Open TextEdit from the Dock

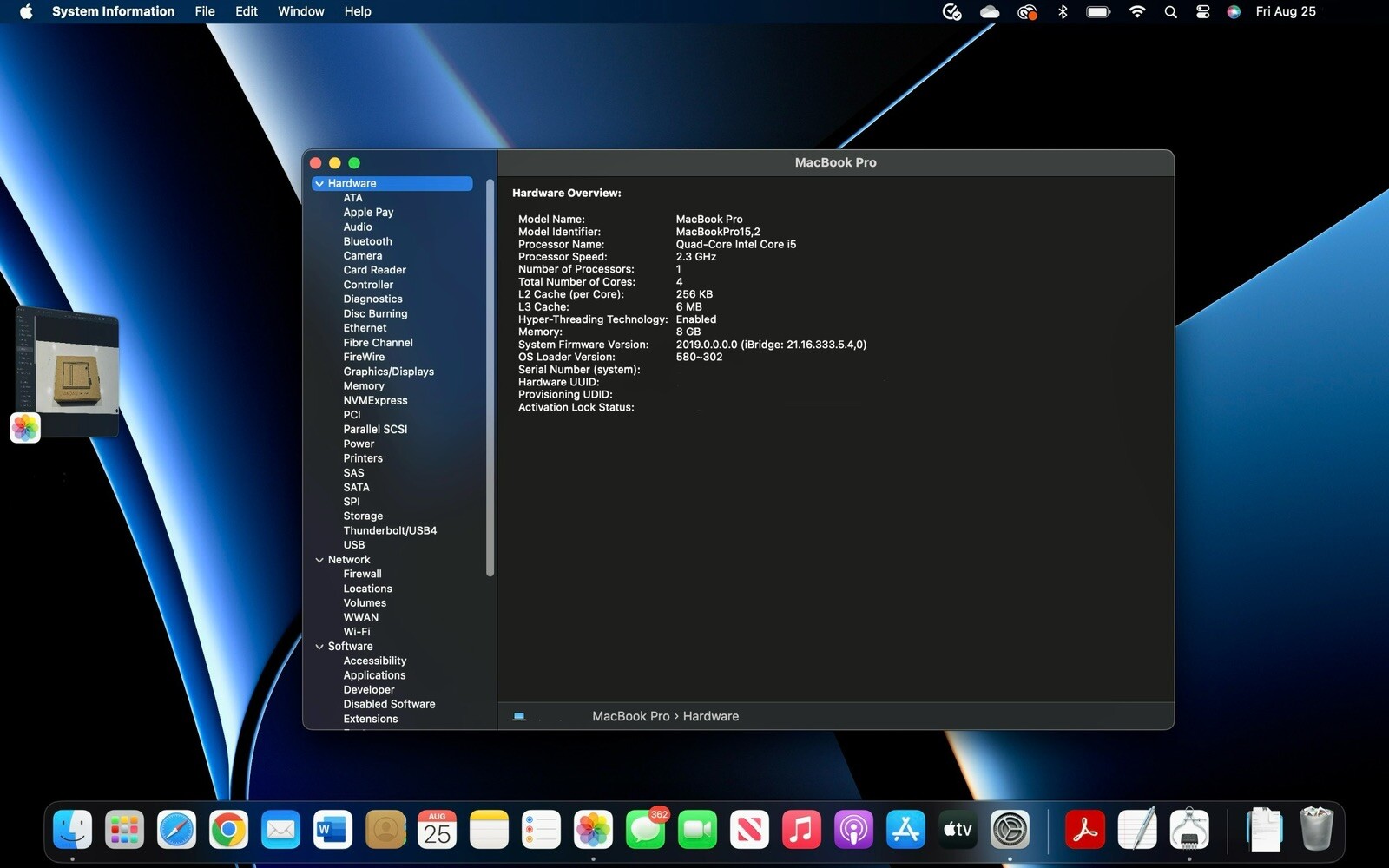coord(1137,830)
